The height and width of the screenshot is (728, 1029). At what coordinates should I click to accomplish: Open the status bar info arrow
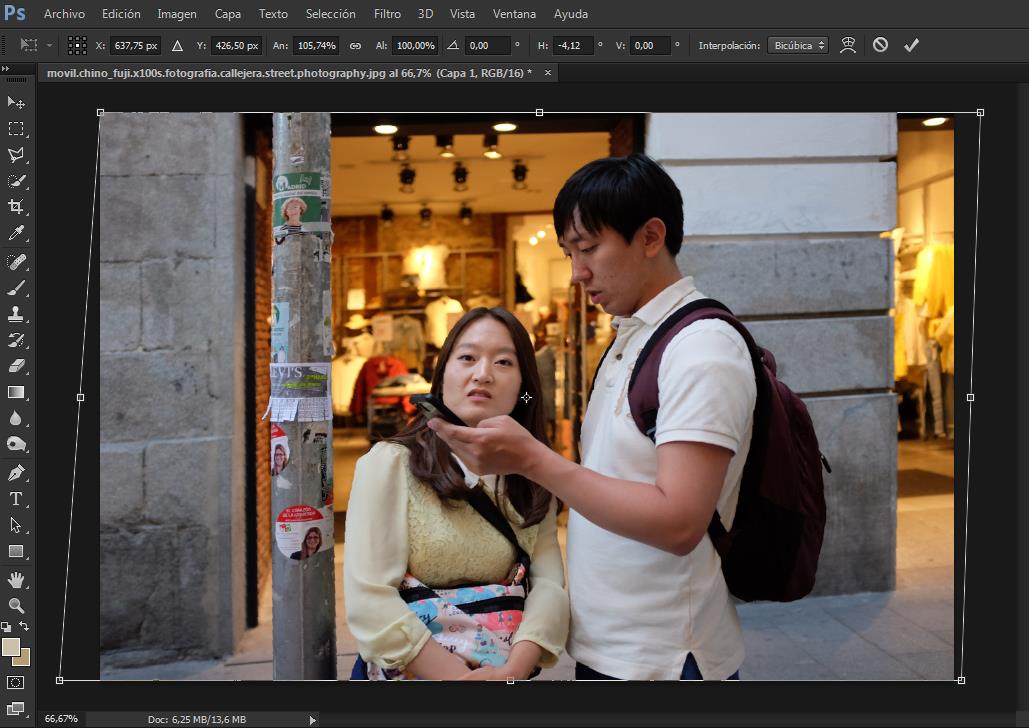pos(312,720)
